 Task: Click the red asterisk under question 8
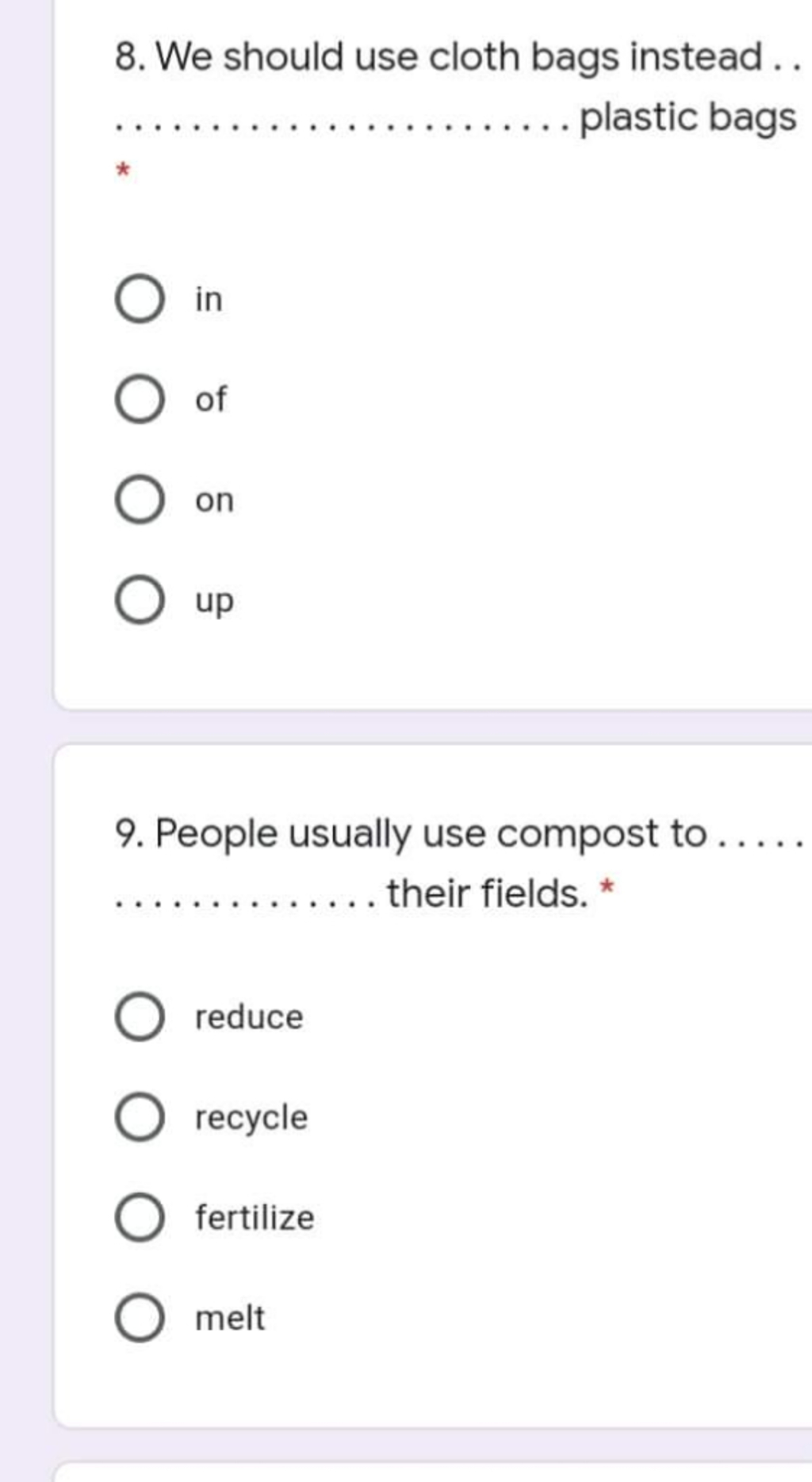(x=123, y=170)
